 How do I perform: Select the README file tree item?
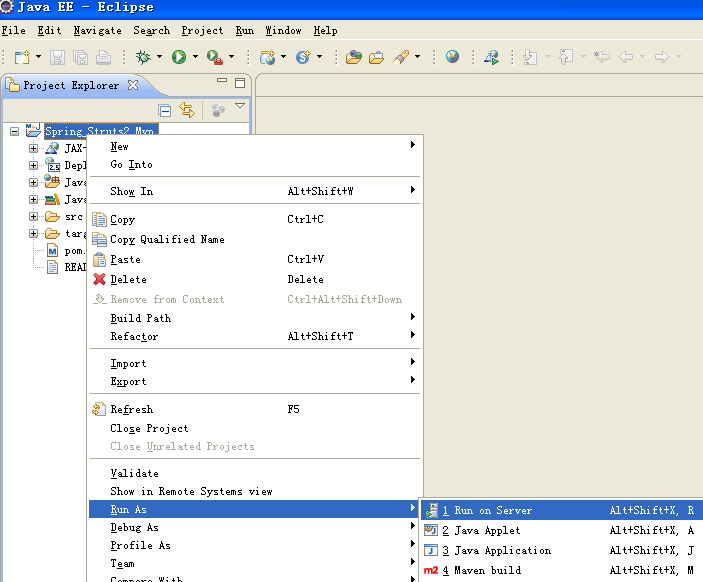[x=65, y=267]
